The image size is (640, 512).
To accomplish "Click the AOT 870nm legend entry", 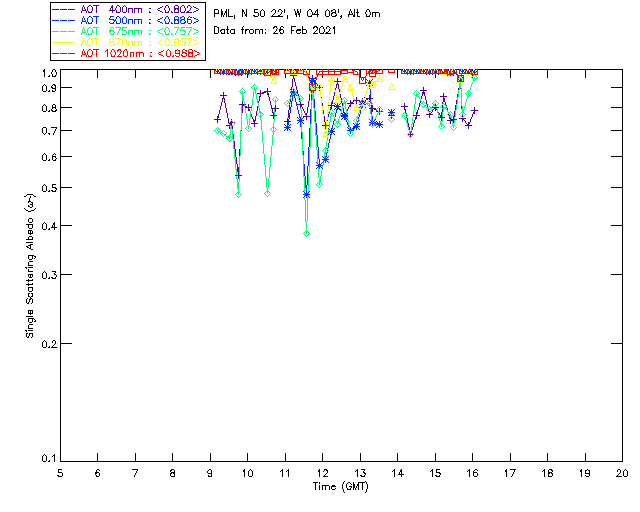I will click(x=127, y=42).
